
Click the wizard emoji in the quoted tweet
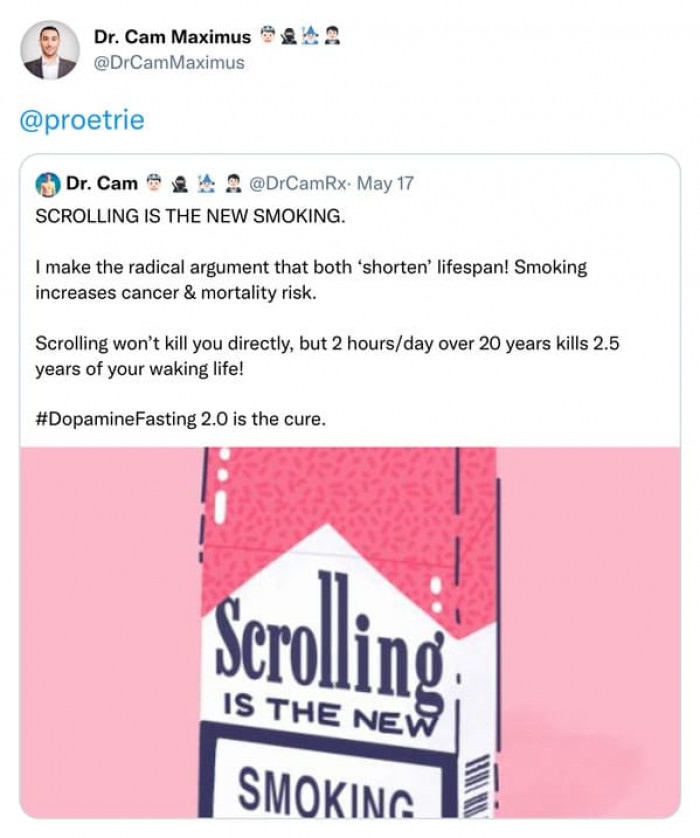206,184
